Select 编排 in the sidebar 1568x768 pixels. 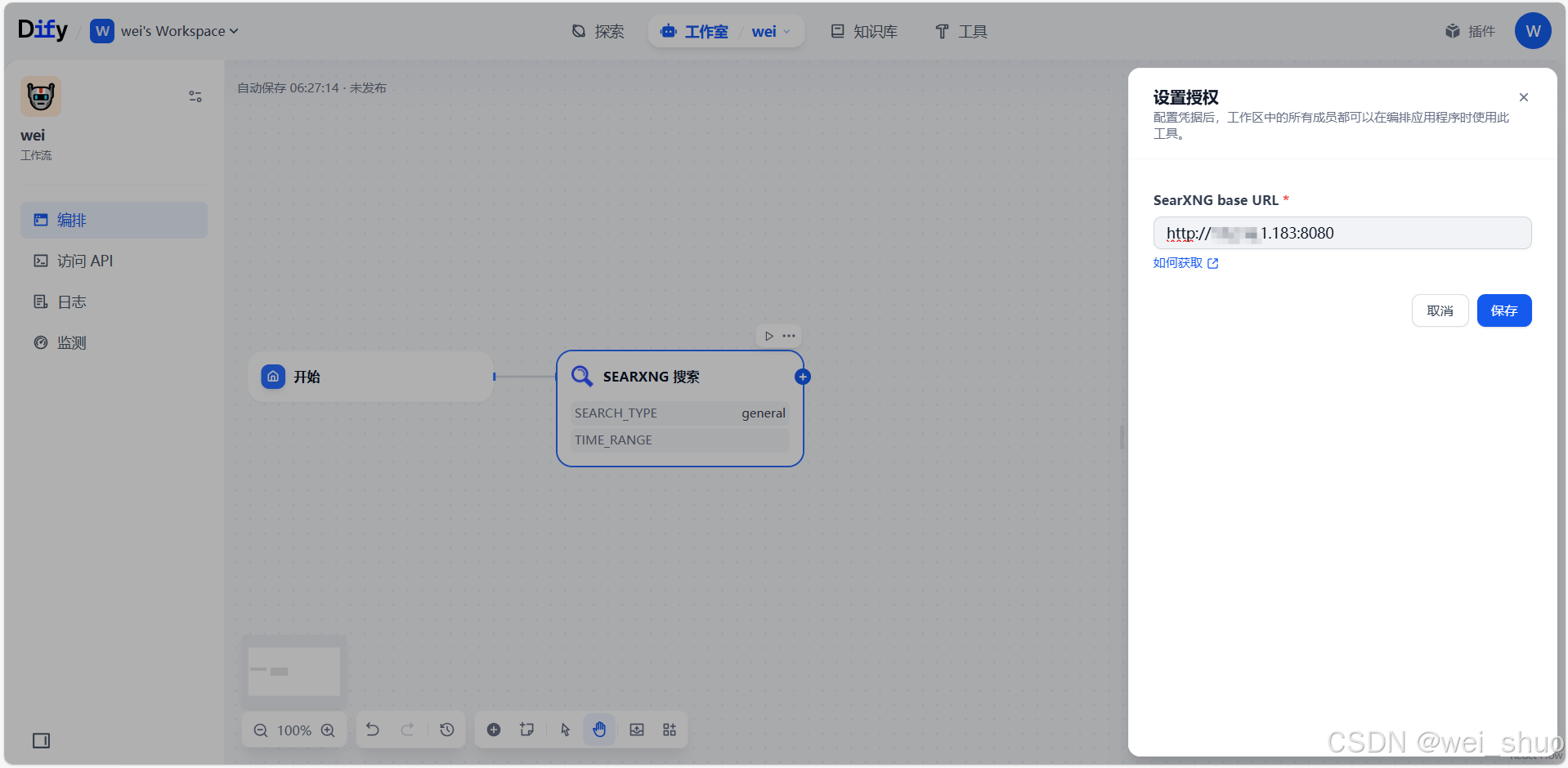pos(114,220)
